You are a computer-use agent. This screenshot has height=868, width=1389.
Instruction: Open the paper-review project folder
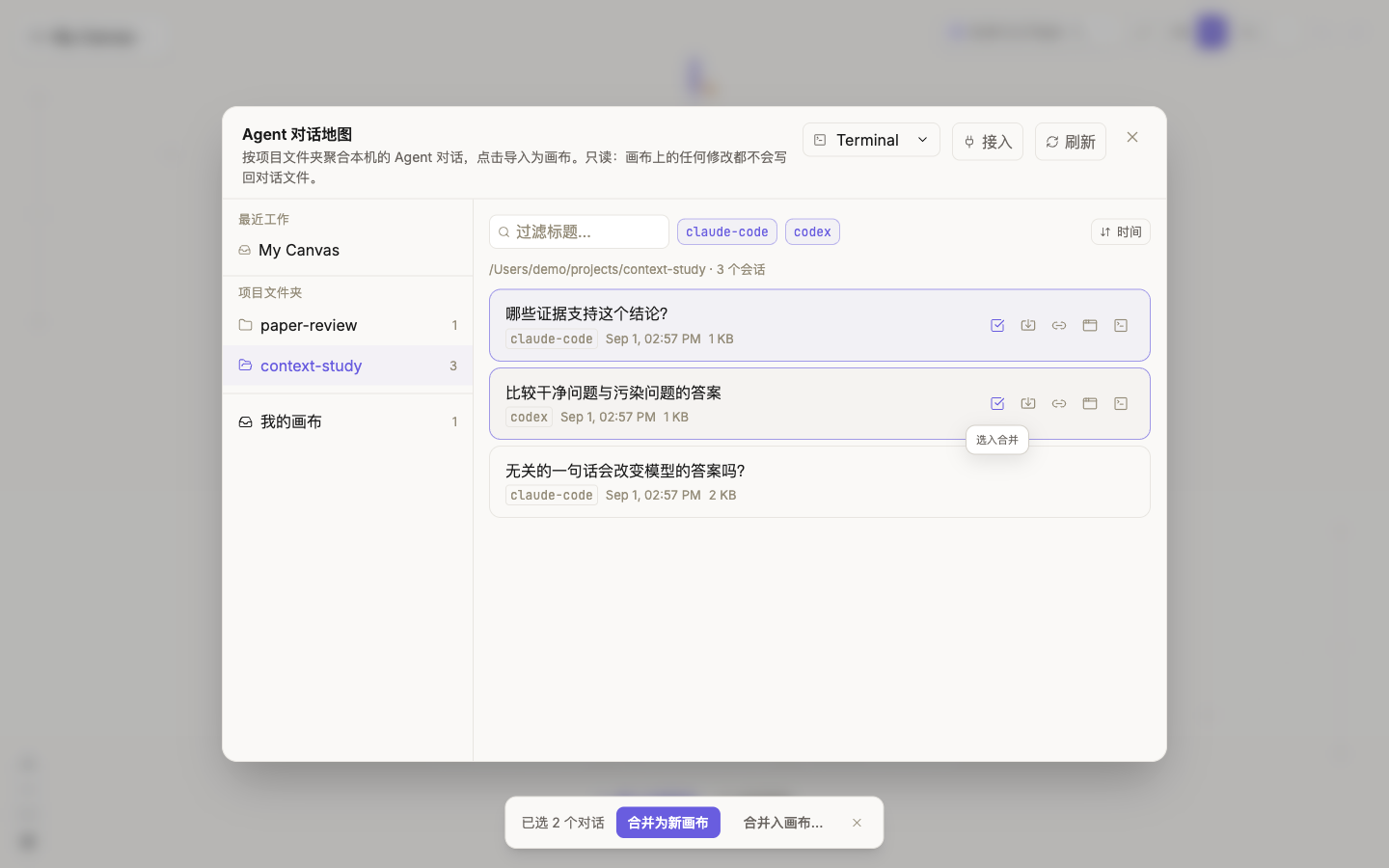click(347, 325)
